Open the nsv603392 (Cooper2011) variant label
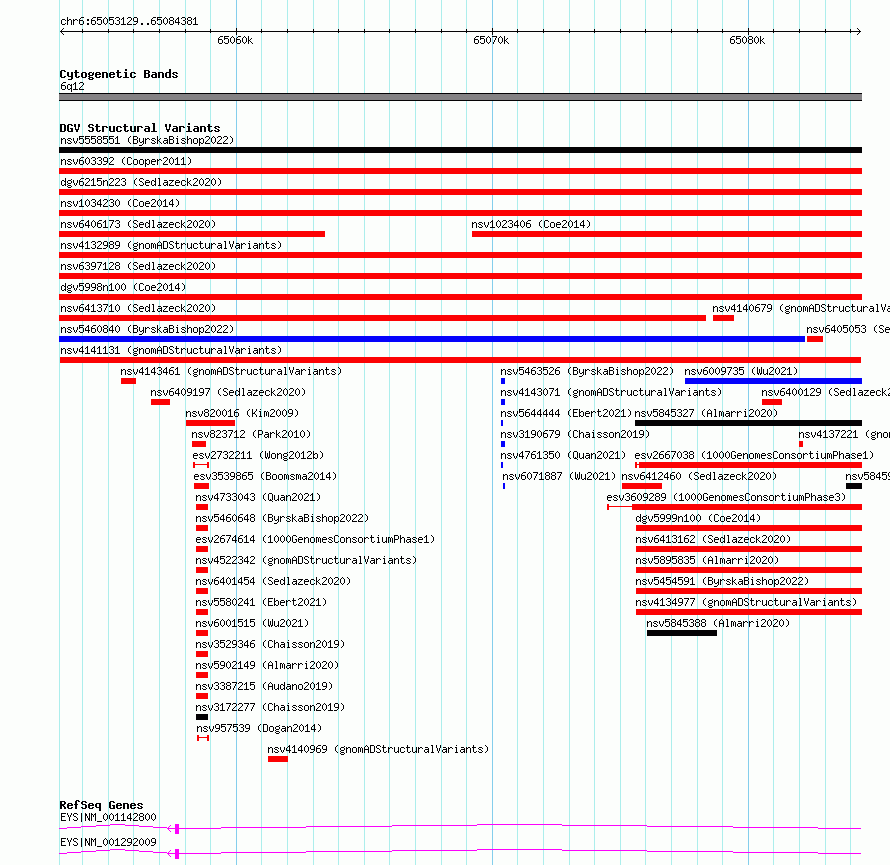Image resolution: width=890 pixels, height=865 pixels. coord(126,161)
